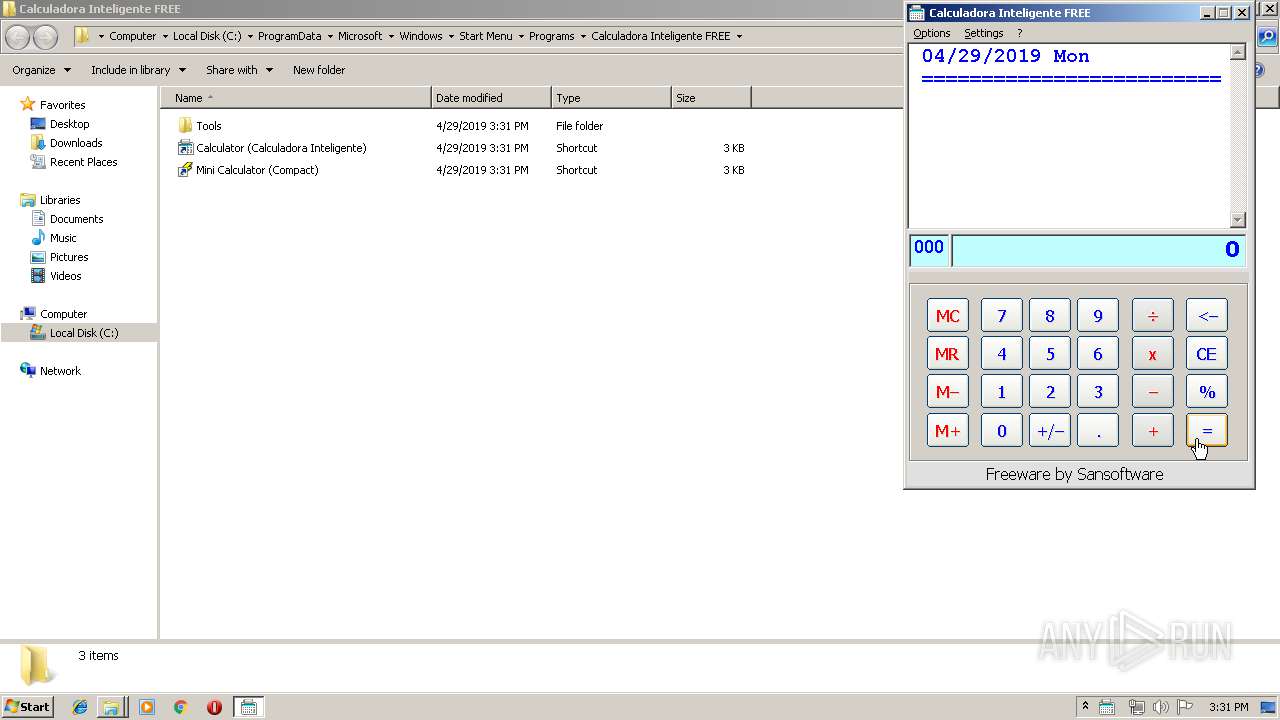Open Pictures library
This screenshot has height=720, width=1280.
point(60,257)
